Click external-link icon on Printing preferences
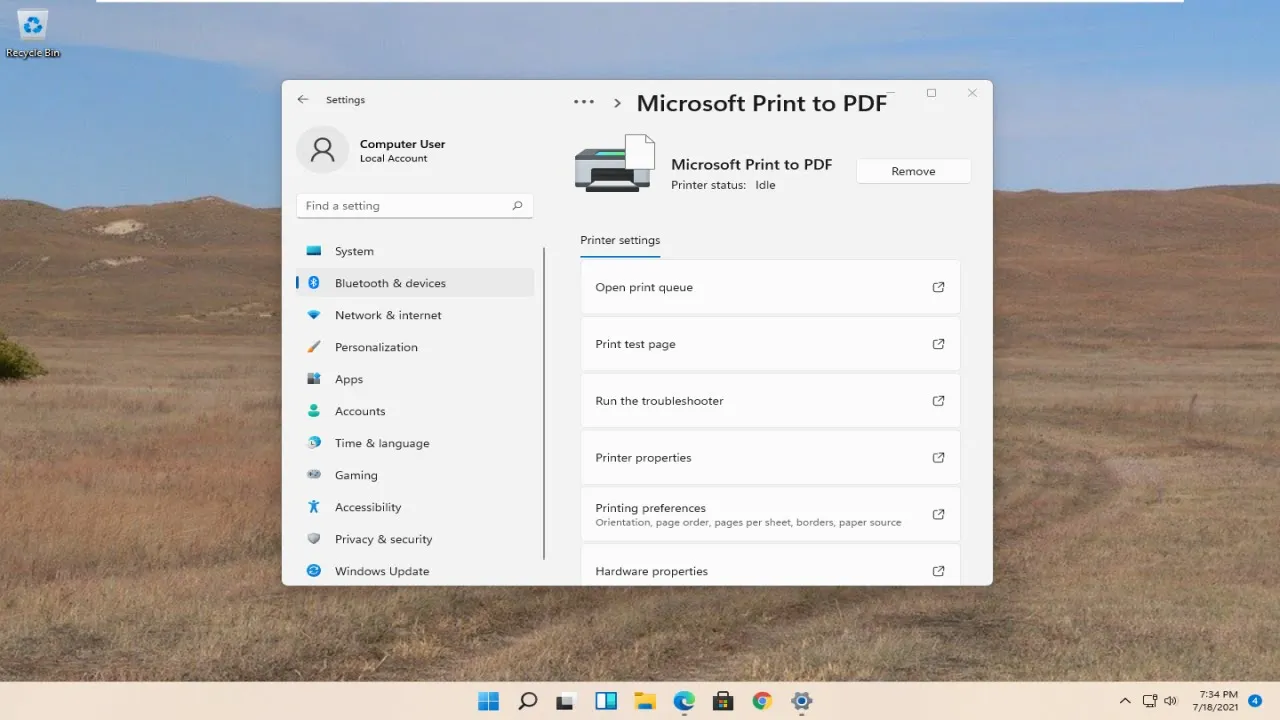The width and height of the screenshot is (1280, 720). (938, 514)
